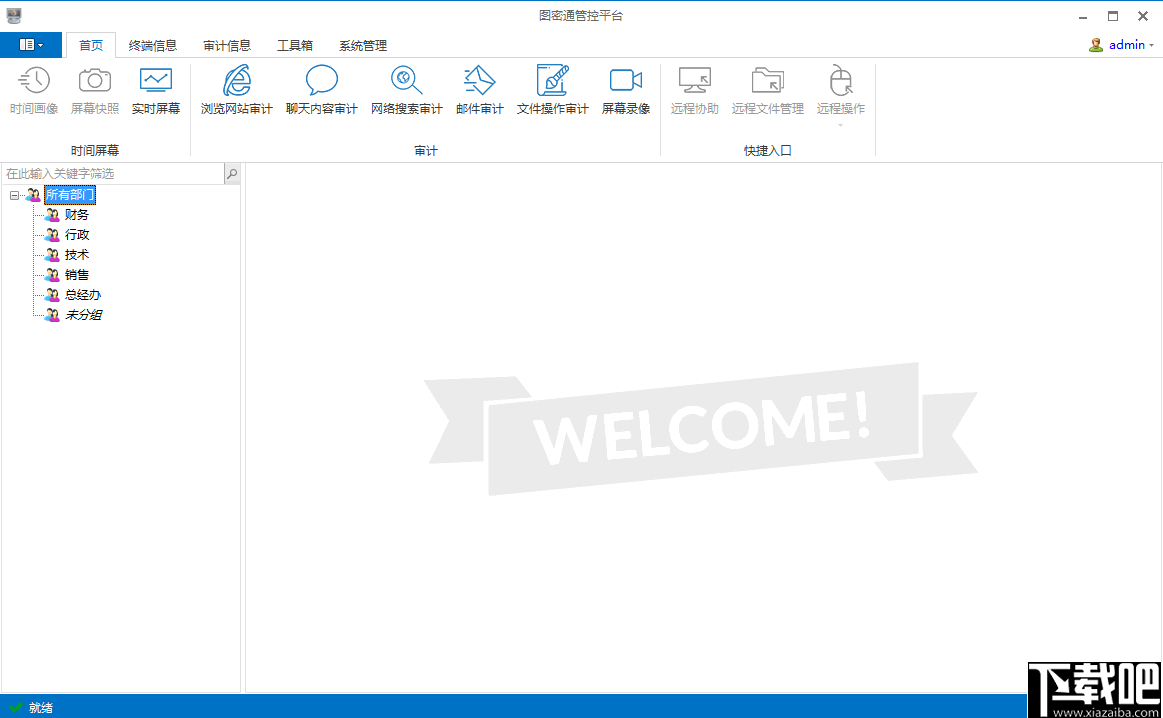This screenshot has height=718, width=1163.
Task: Select the 技术 department
Action: tap(76, 255)
